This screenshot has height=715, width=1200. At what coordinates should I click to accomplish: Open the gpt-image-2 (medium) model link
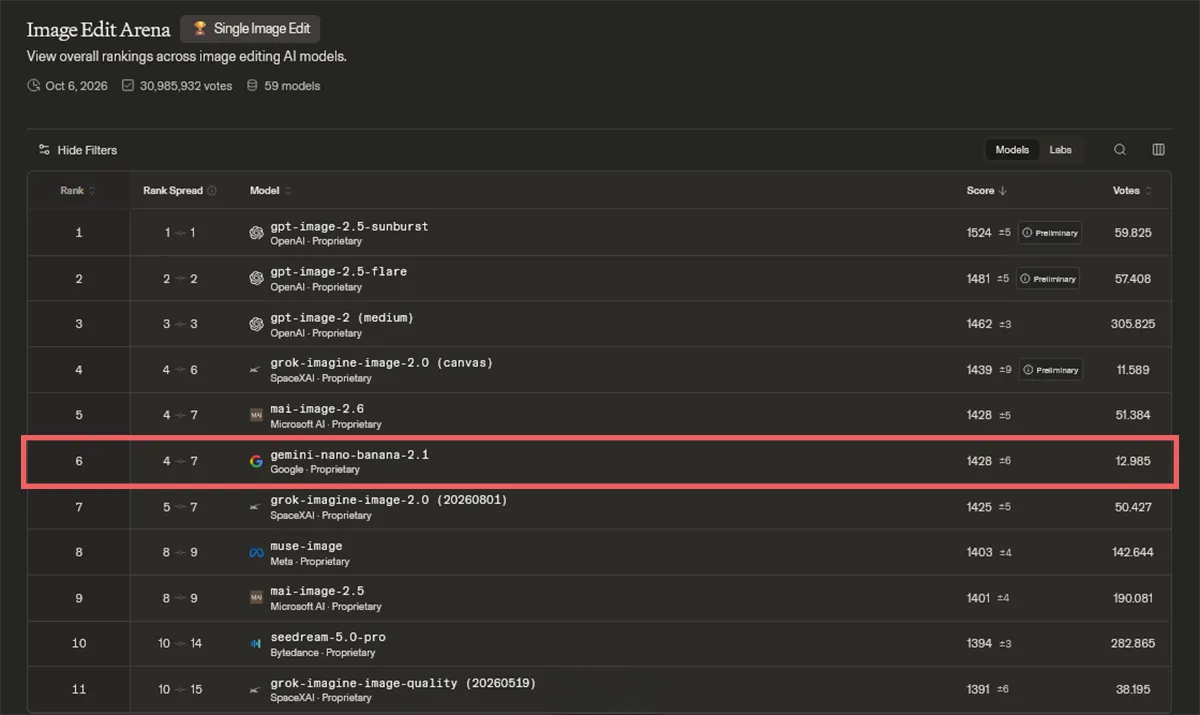pyautogui.click(x=341, y=318)
